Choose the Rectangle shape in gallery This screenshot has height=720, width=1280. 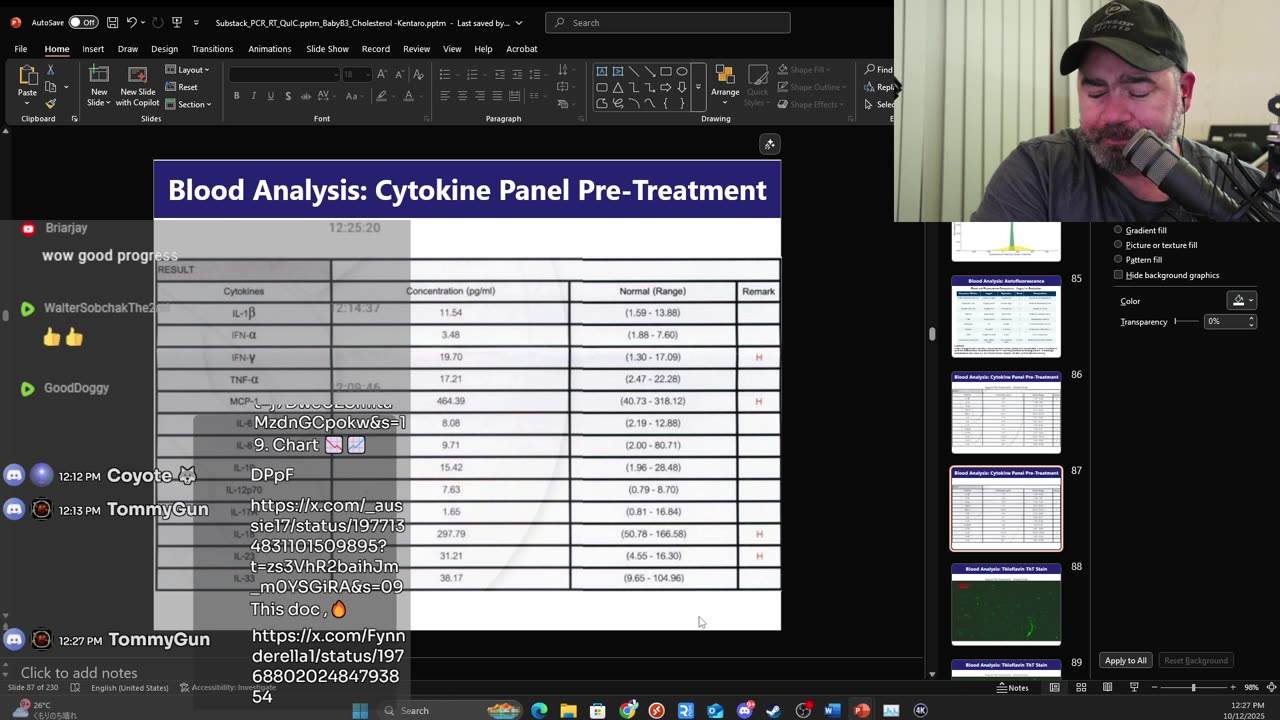tap(666, 71)
